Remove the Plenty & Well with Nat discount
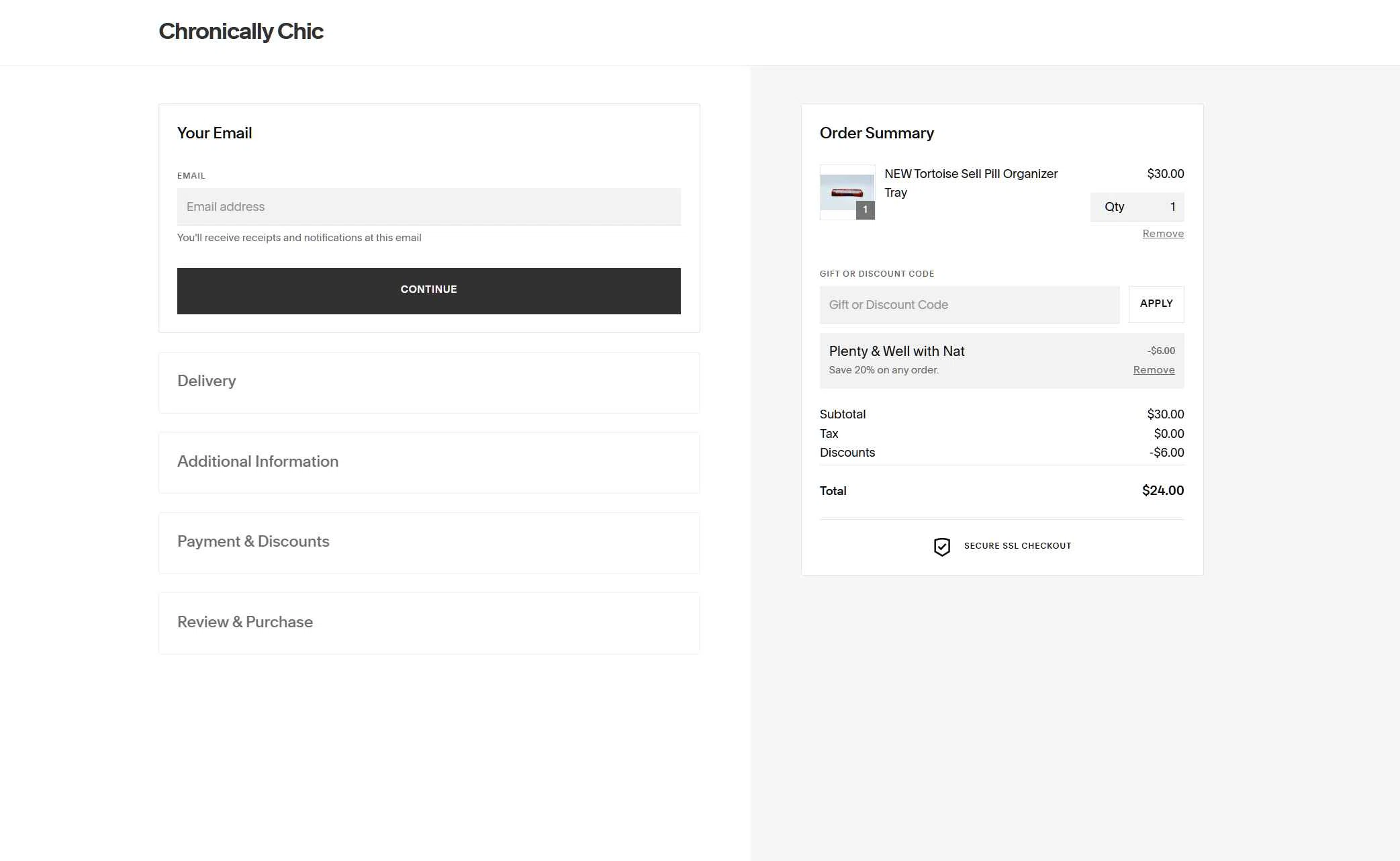This screenshot has width=1400, height=861. point(1154,369)
